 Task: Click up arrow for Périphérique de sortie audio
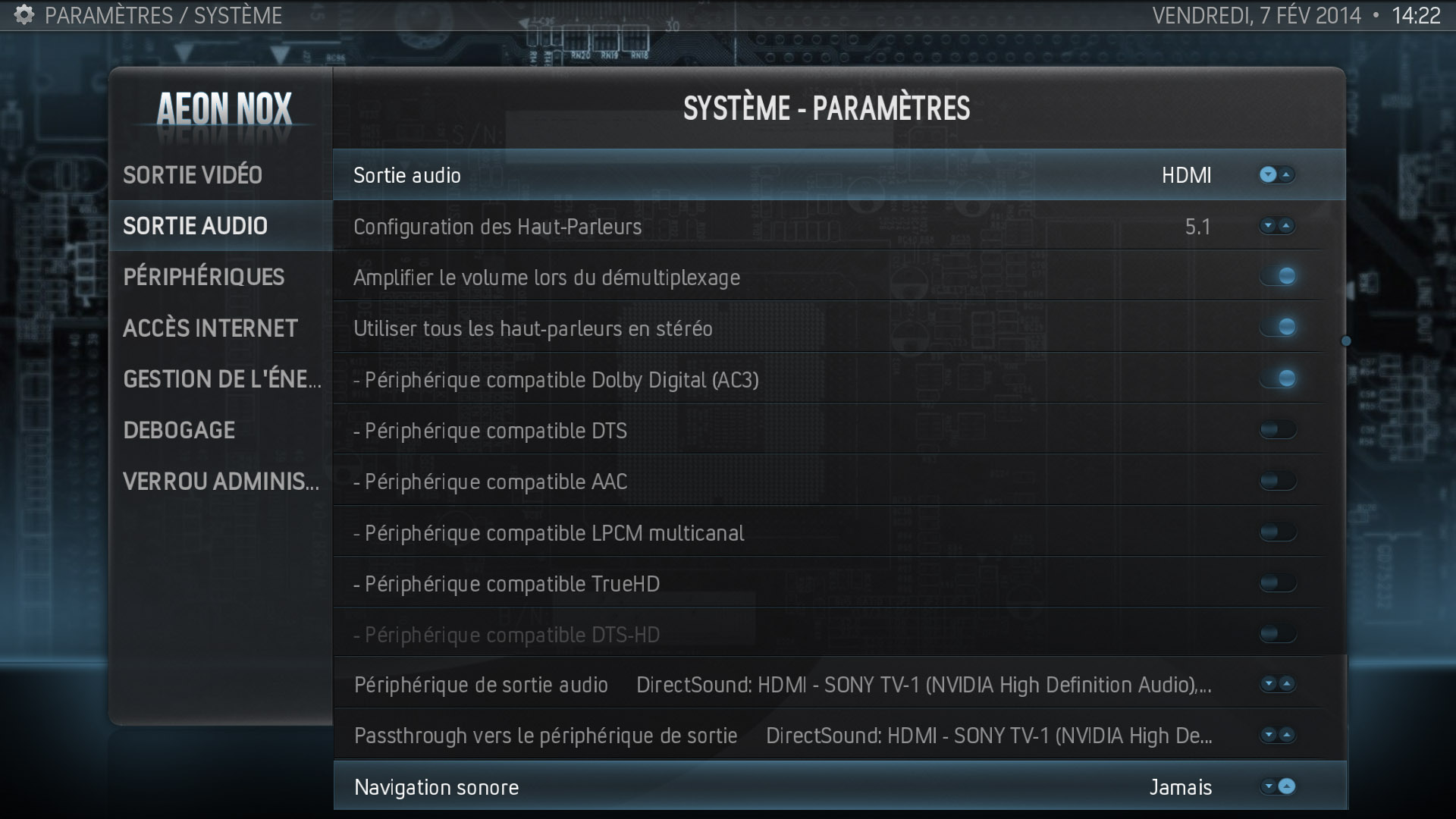tap(1286, 684)
